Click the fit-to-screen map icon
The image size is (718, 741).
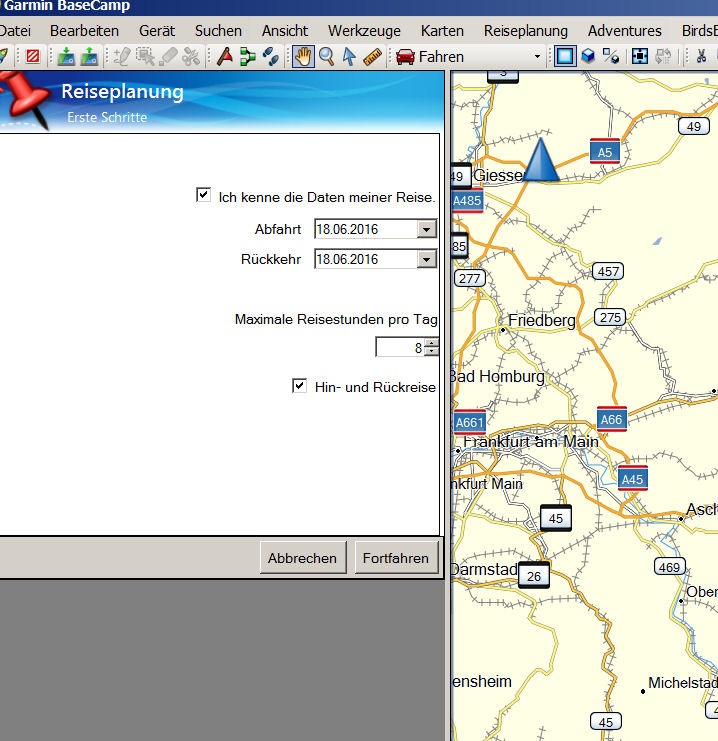[640, 57]
